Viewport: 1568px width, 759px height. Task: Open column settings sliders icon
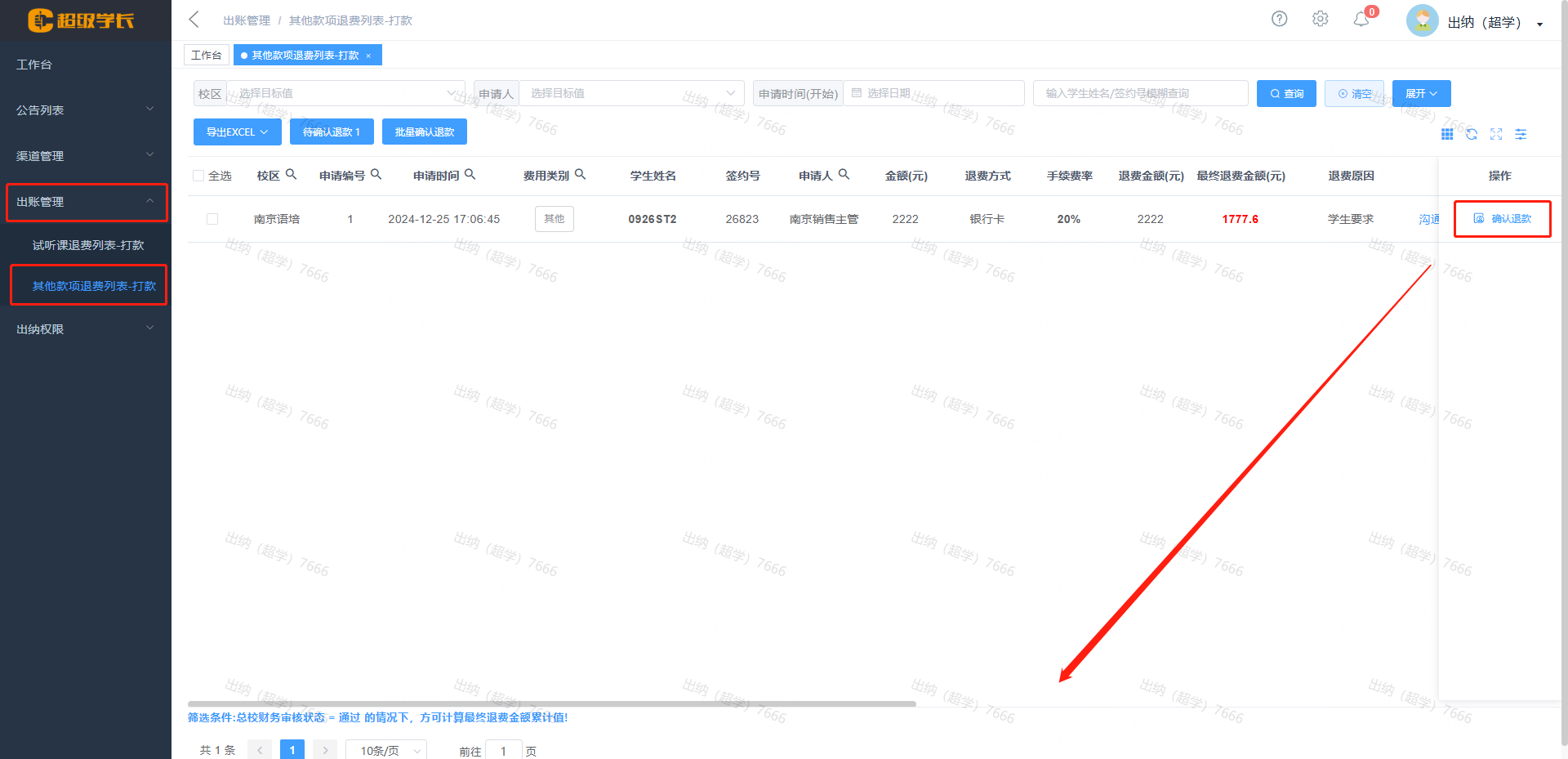point(1521,134)
